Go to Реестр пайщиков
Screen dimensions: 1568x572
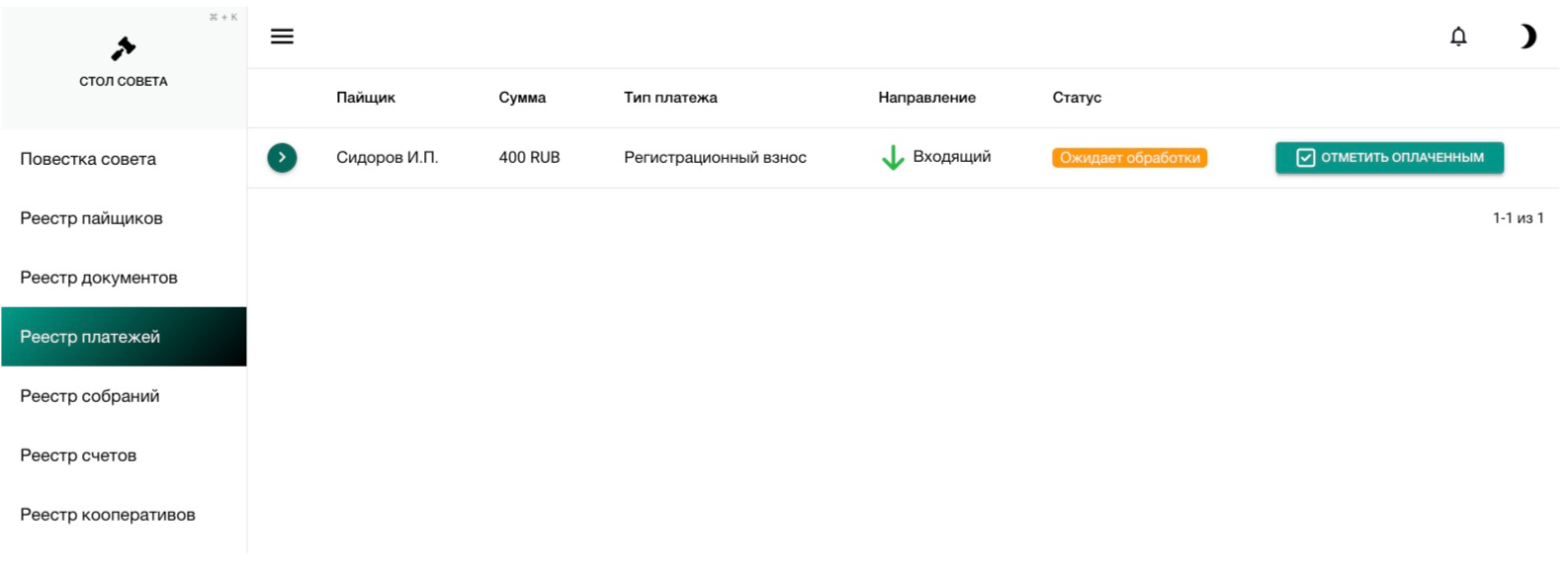click(x=91, y=218)
